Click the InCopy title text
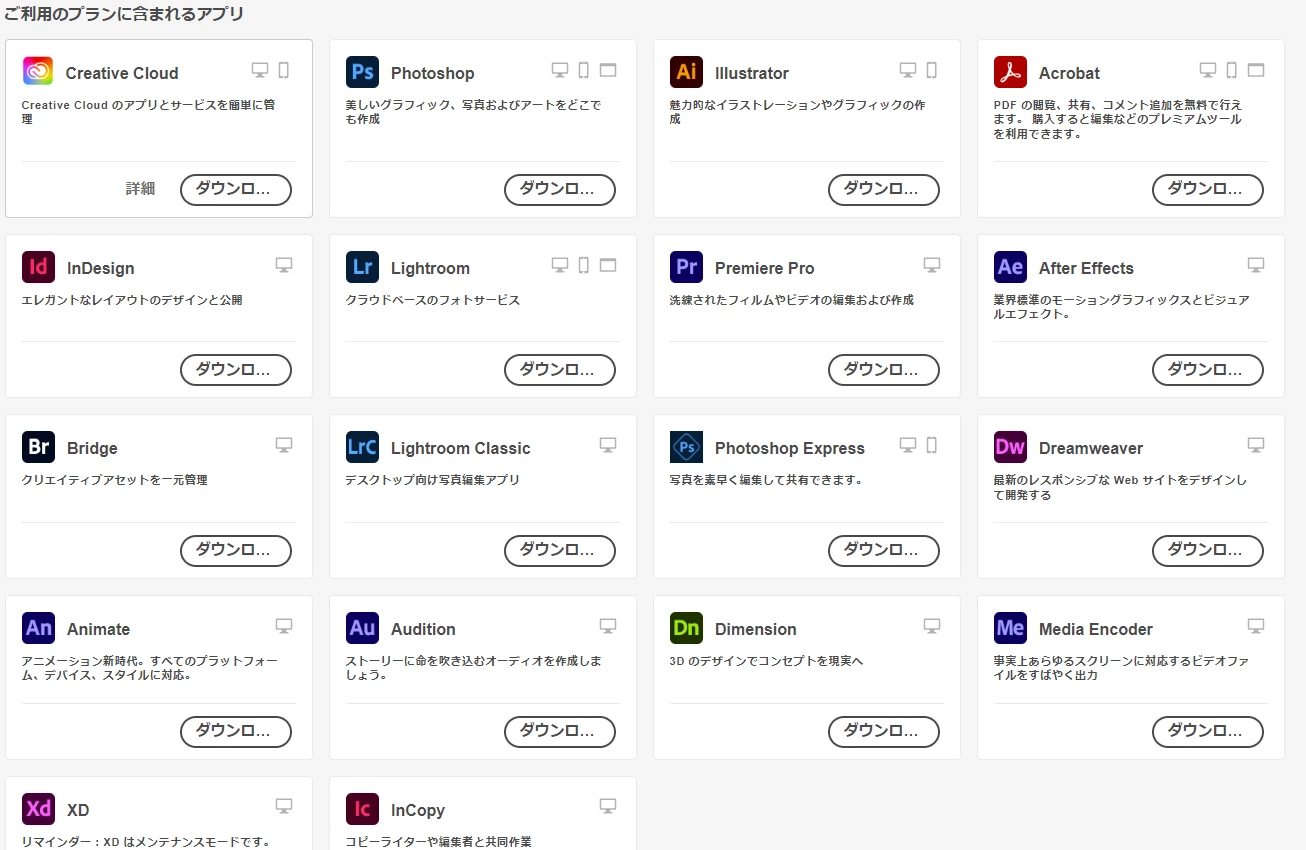The image size is (1306, 850). coord(418,810)
